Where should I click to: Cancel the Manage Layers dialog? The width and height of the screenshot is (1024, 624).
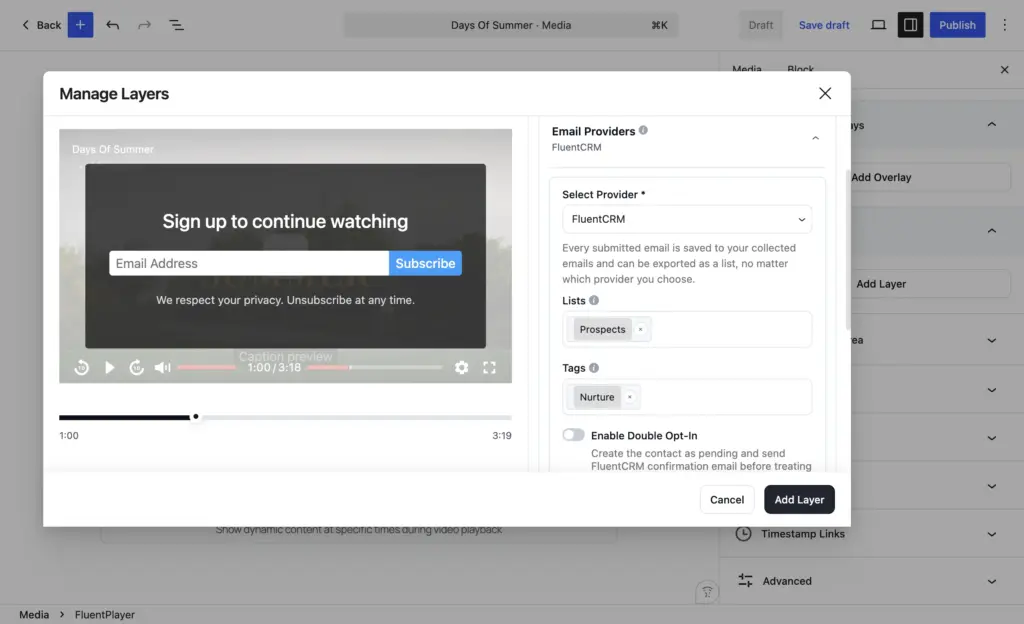pos(727,499)
